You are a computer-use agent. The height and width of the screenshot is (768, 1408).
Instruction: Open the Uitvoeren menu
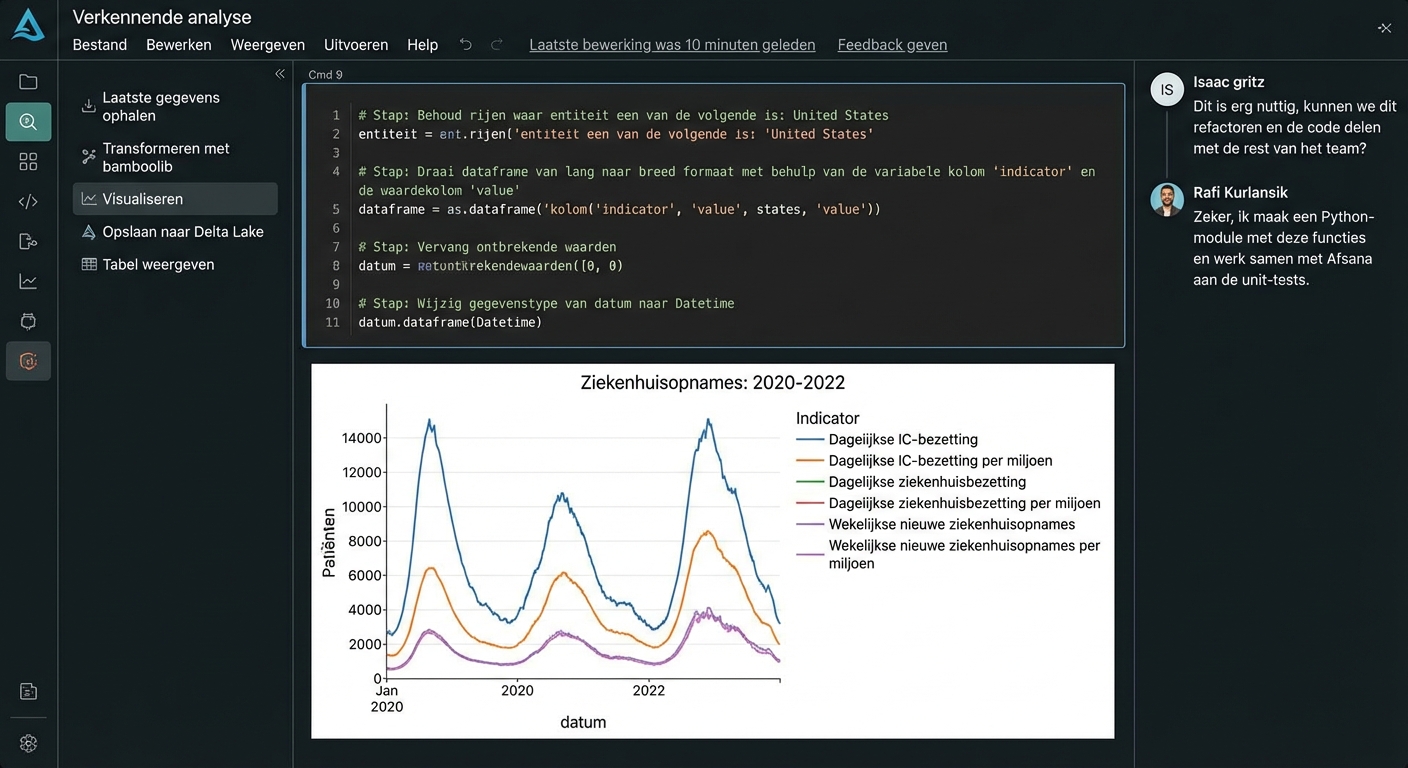[356, 45]
